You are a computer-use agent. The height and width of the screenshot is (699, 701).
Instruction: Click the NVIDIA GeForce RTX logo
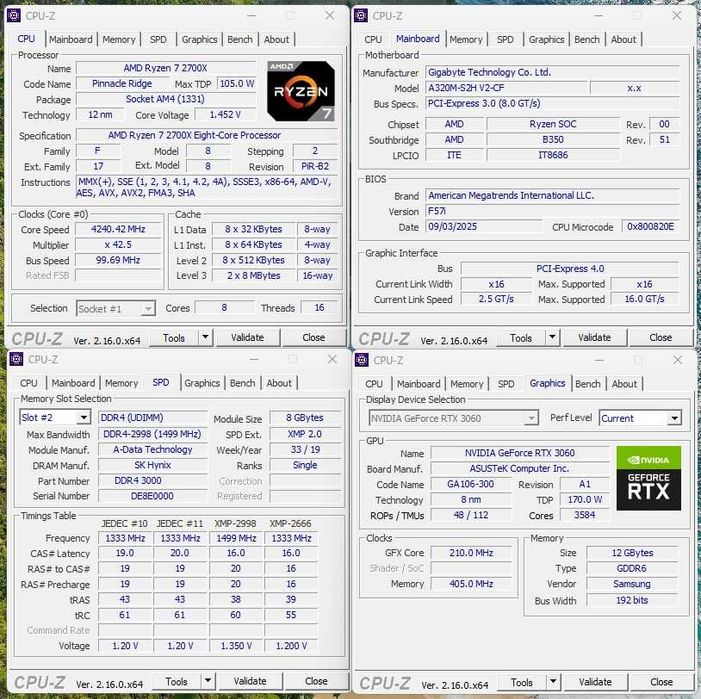point(649,478)
